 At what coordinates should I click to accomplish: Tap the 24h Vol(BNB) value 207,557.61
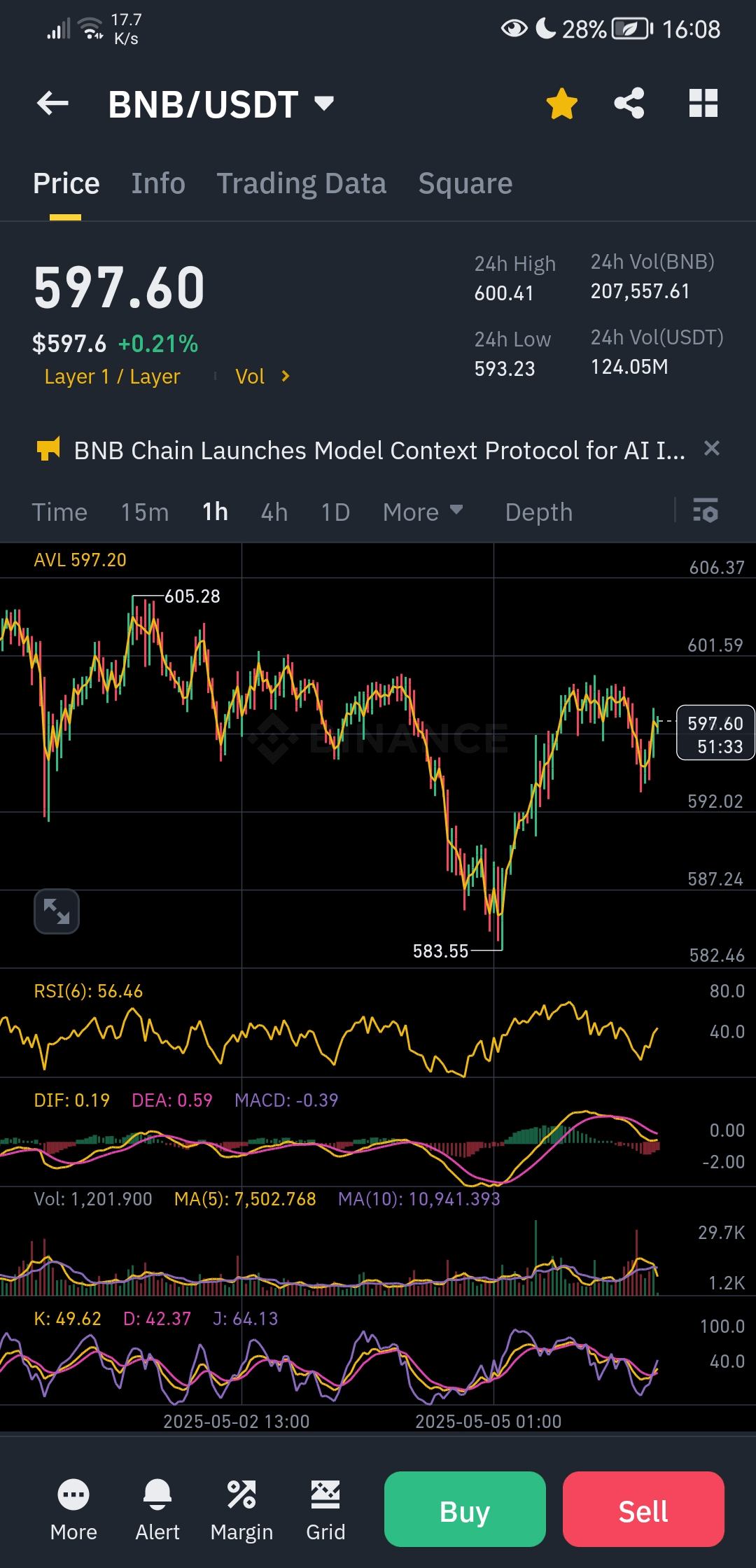[640, 291]
